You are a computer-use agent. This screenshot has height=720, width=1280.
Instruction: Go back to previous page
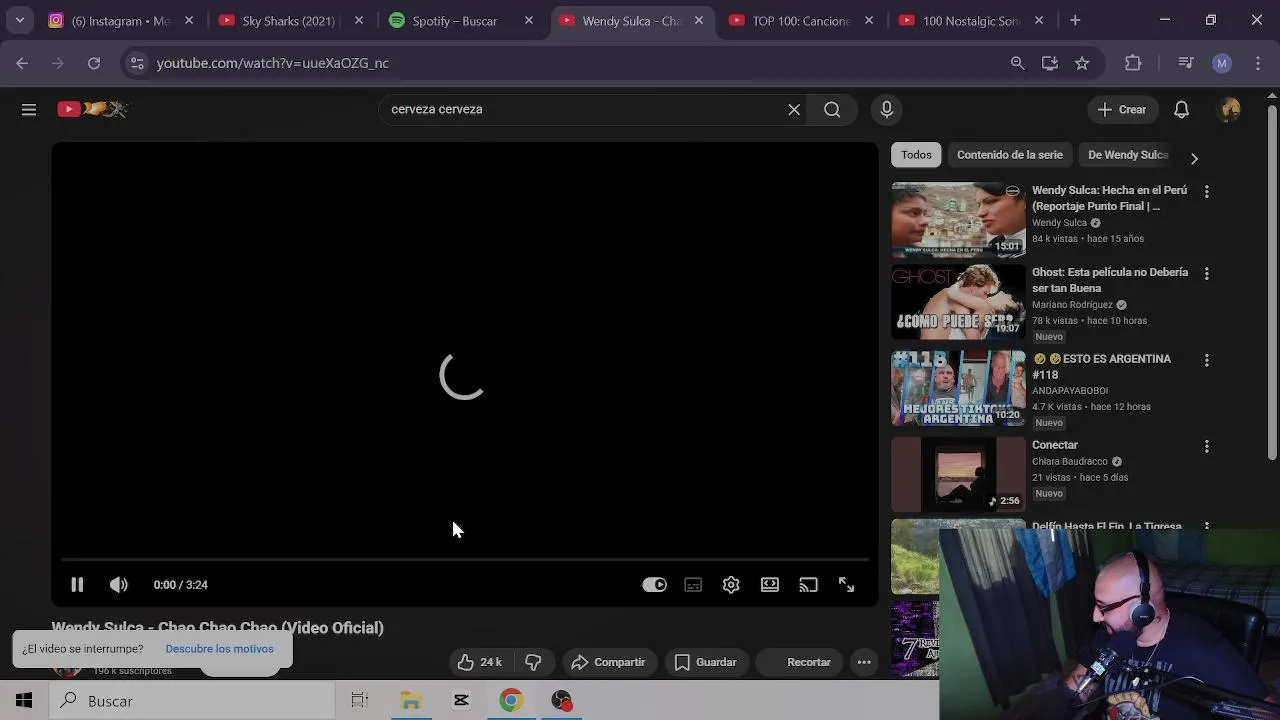(22, 63)
